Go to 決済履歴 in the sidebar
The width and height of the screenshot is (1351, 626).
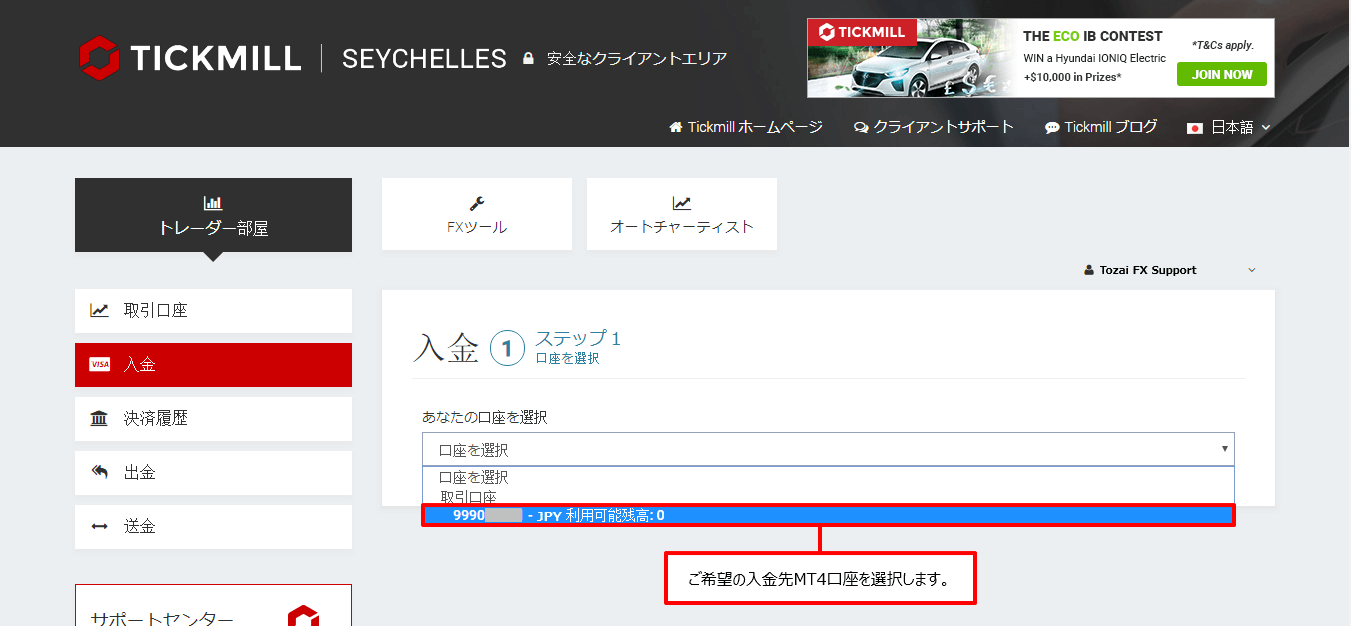[213, 419]
